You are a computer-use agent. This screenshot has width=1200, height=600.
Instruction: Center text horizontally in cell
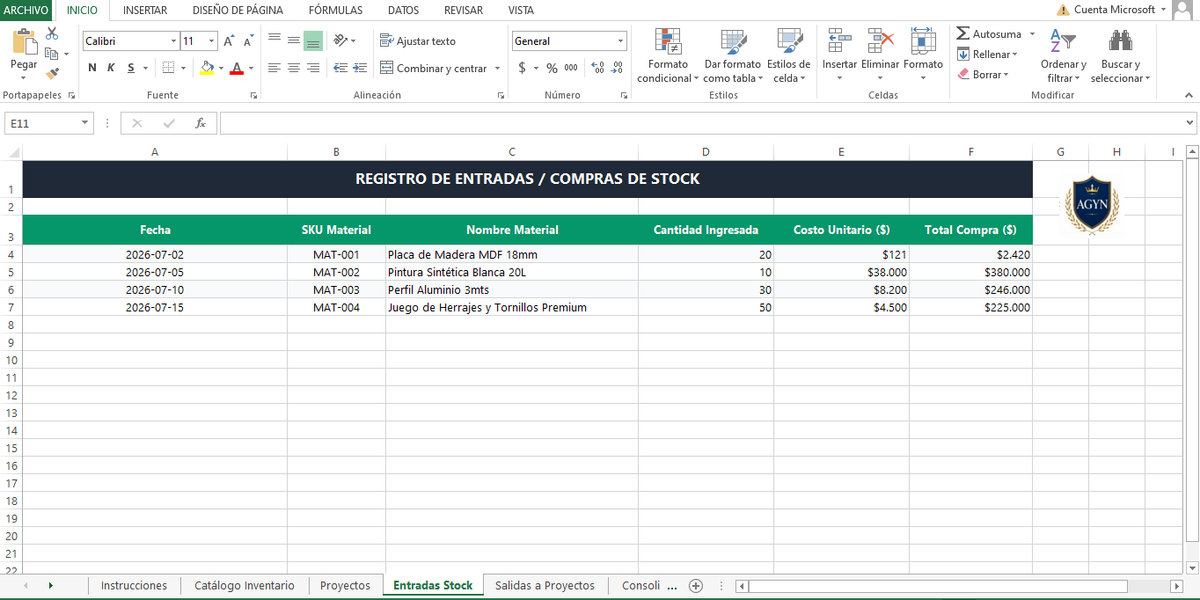click(294, 68)
